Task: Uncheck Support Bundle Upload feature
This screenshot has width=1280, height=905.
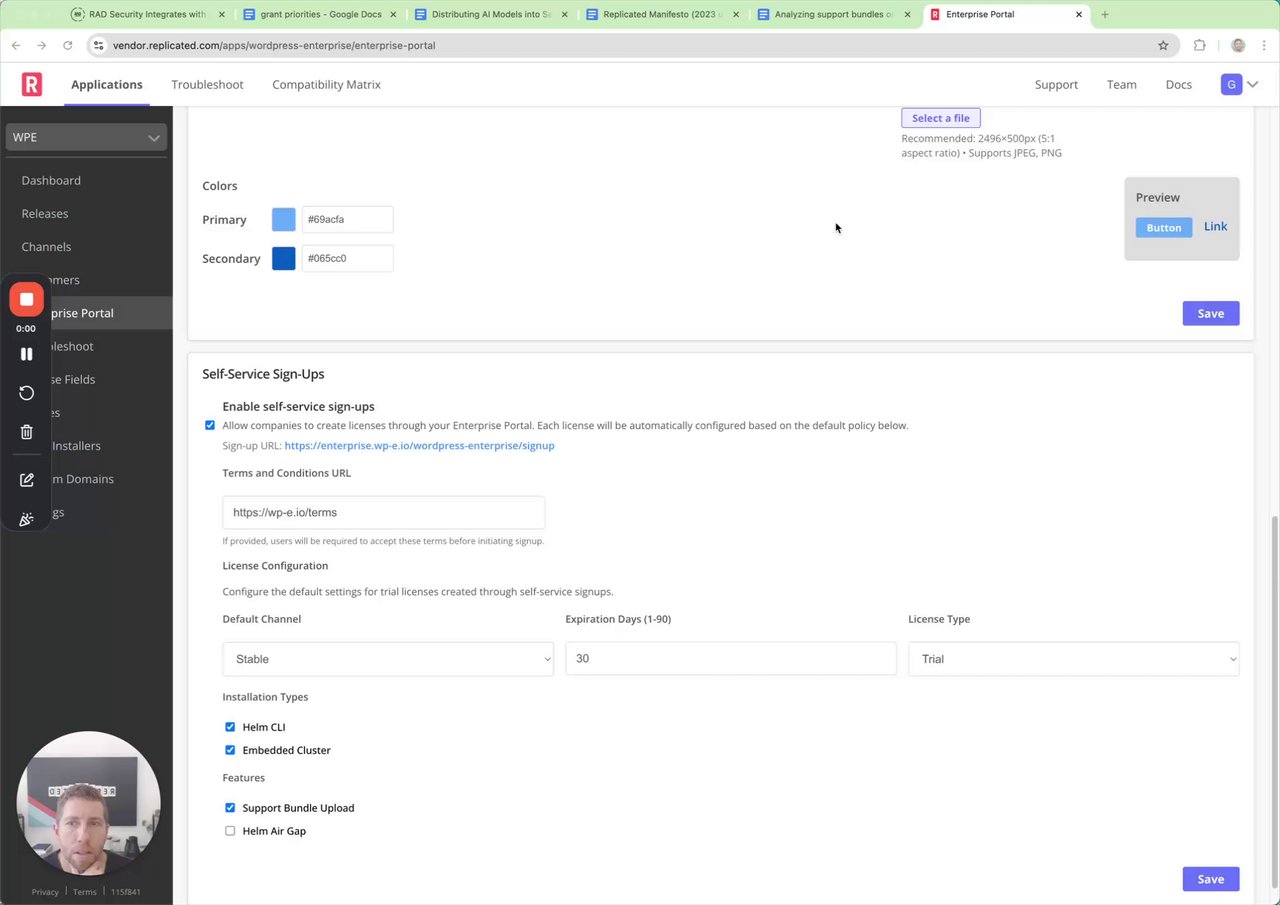Action: coord(230,808)
